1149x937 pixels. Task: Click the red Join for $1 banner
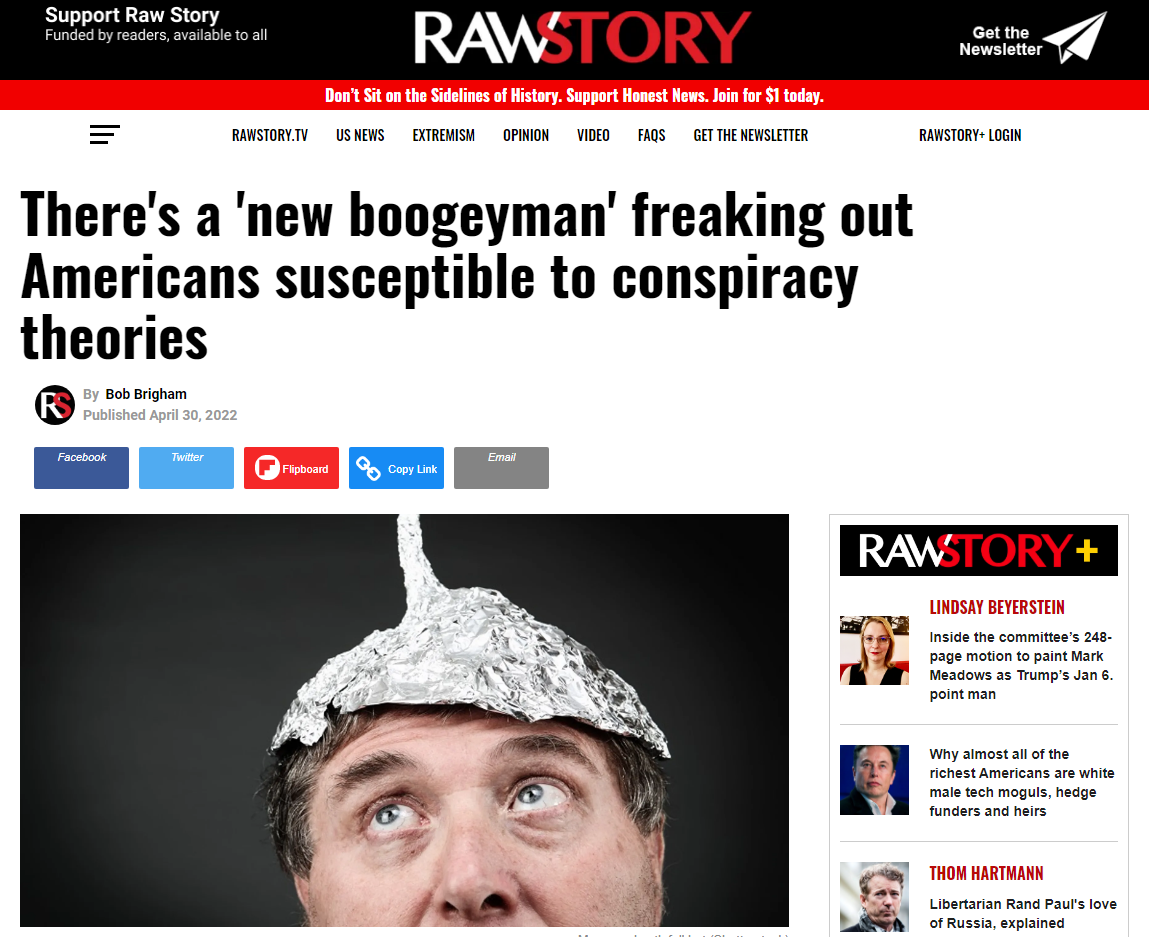point(574,95)
